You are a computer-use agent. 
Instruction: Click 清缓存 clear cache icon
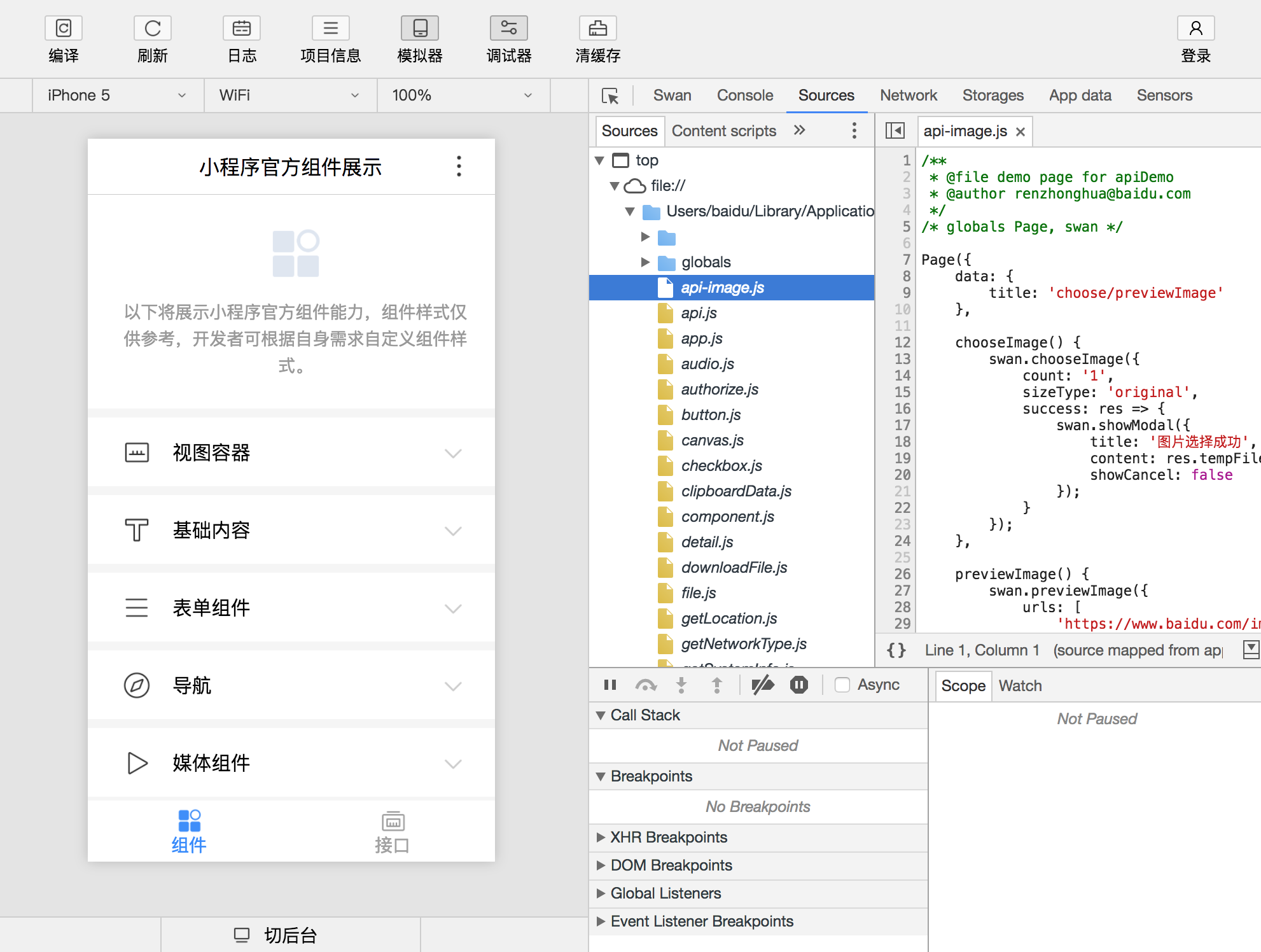[x=598, y=29]
